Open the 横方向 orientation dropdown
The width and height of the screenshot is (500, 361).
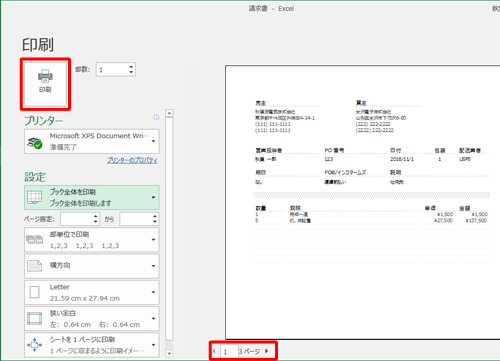[x=92, y=266]
